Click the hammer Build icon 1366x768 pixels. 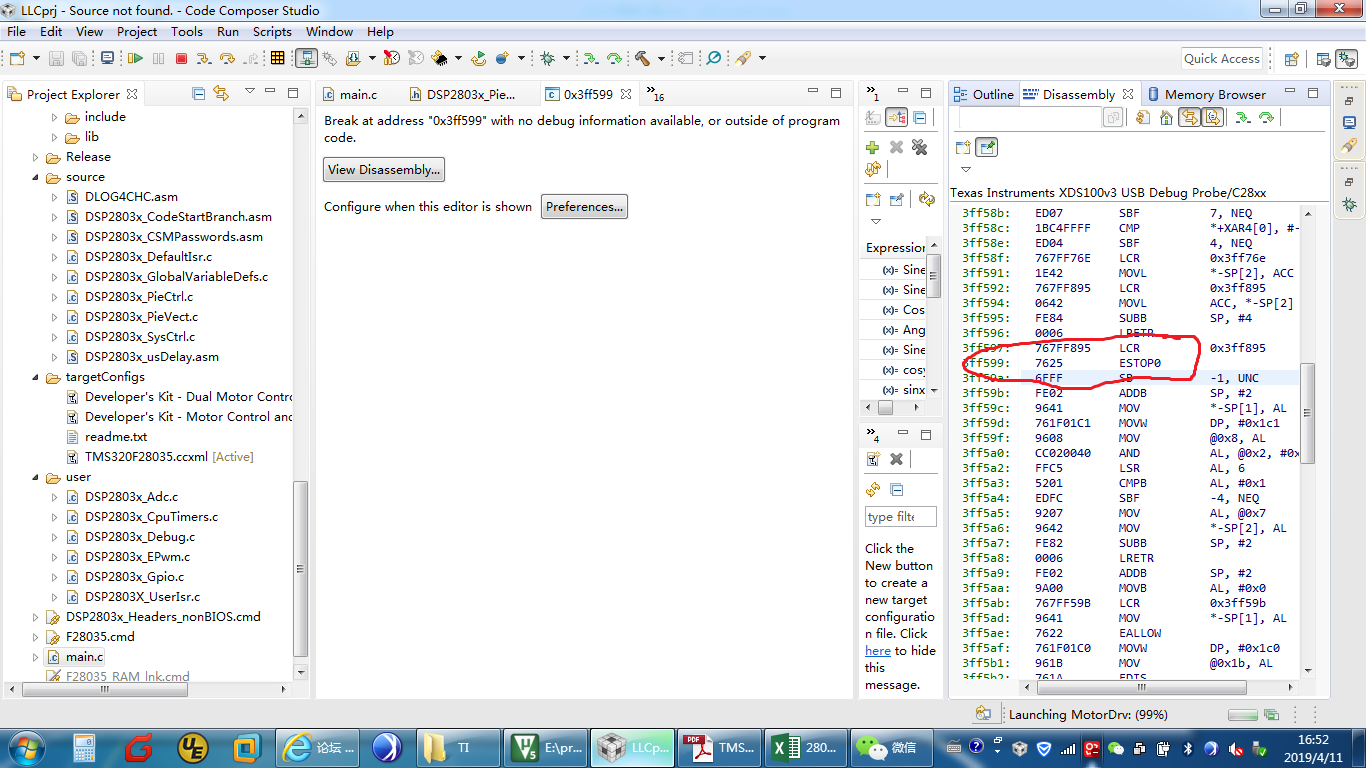(642, 58)
